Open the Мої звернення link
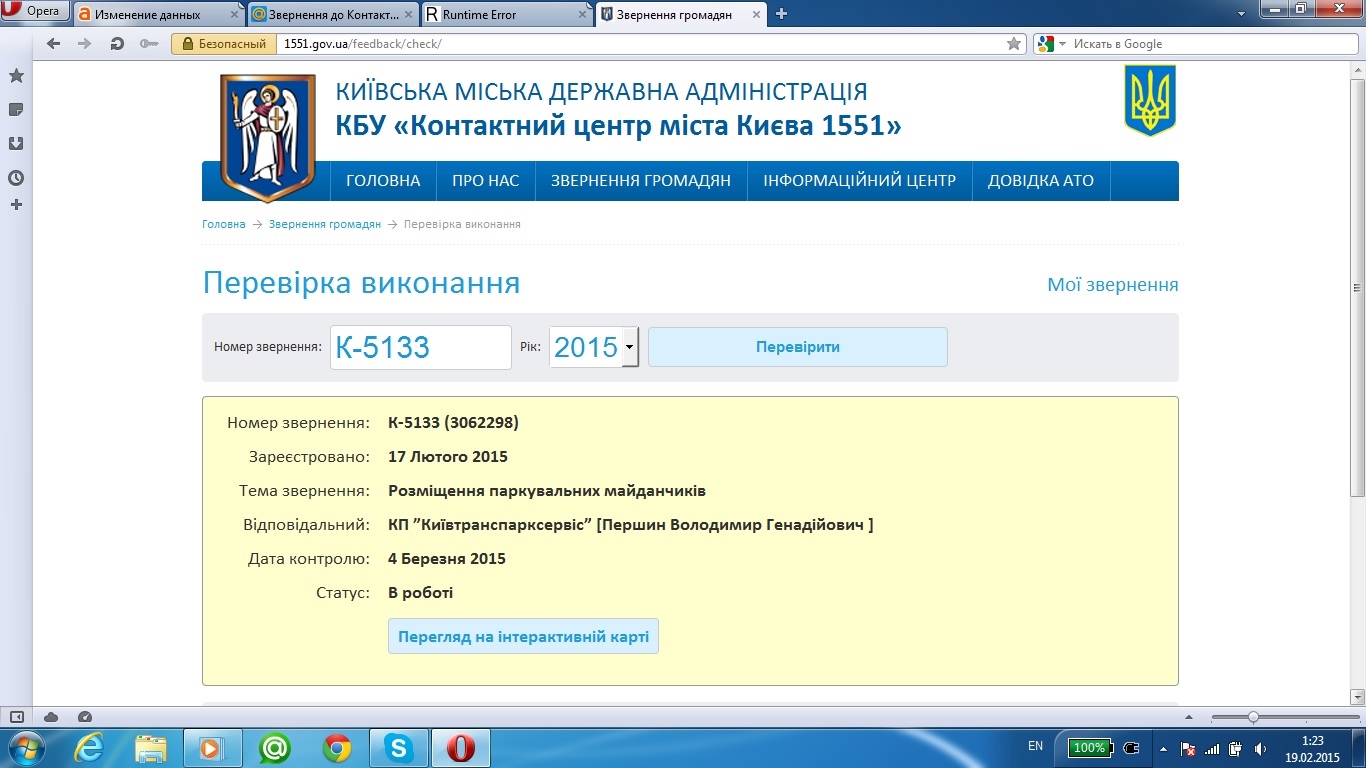 [1112, 285]
